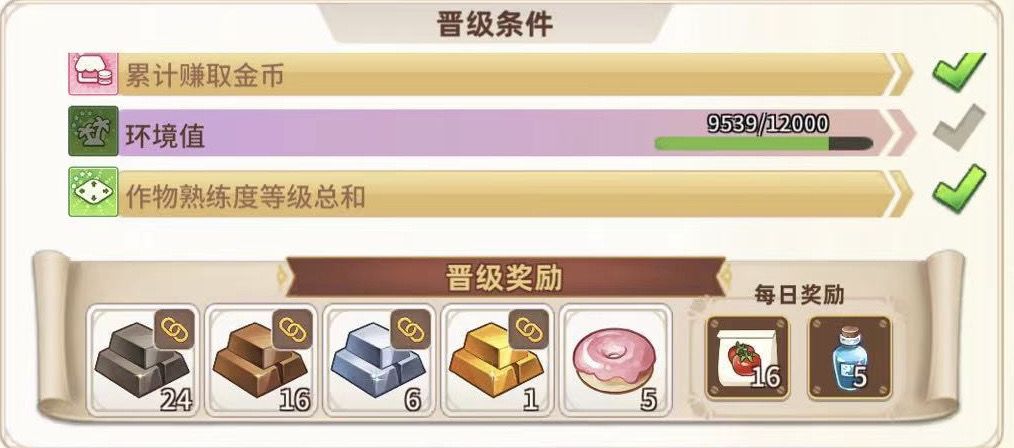Select the 晋级奖励 banner
Image resolution: width=1014 pixels, height=448 pixels.
[x=504, y=277]
